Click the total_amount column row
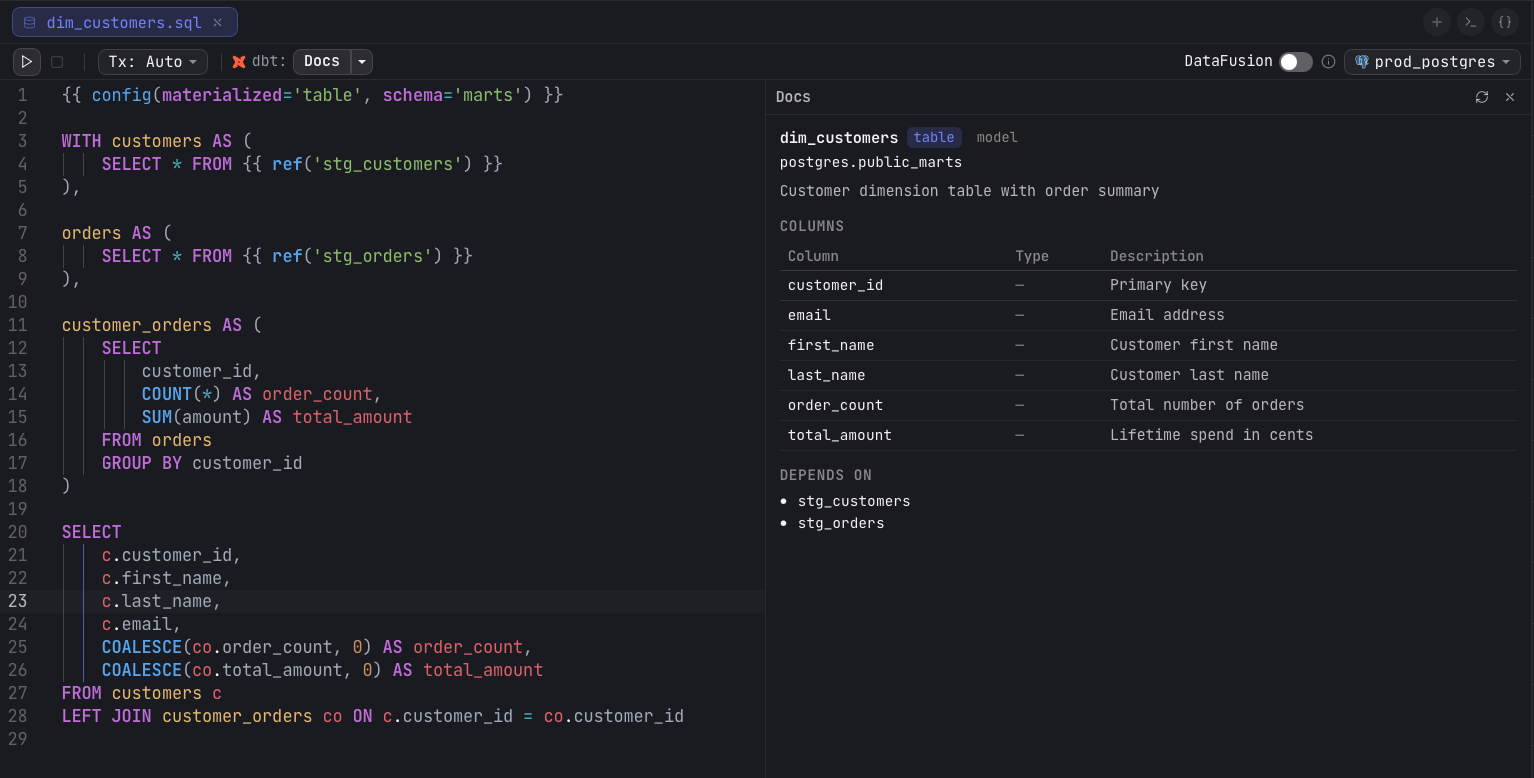 (x=1148, y=435)
